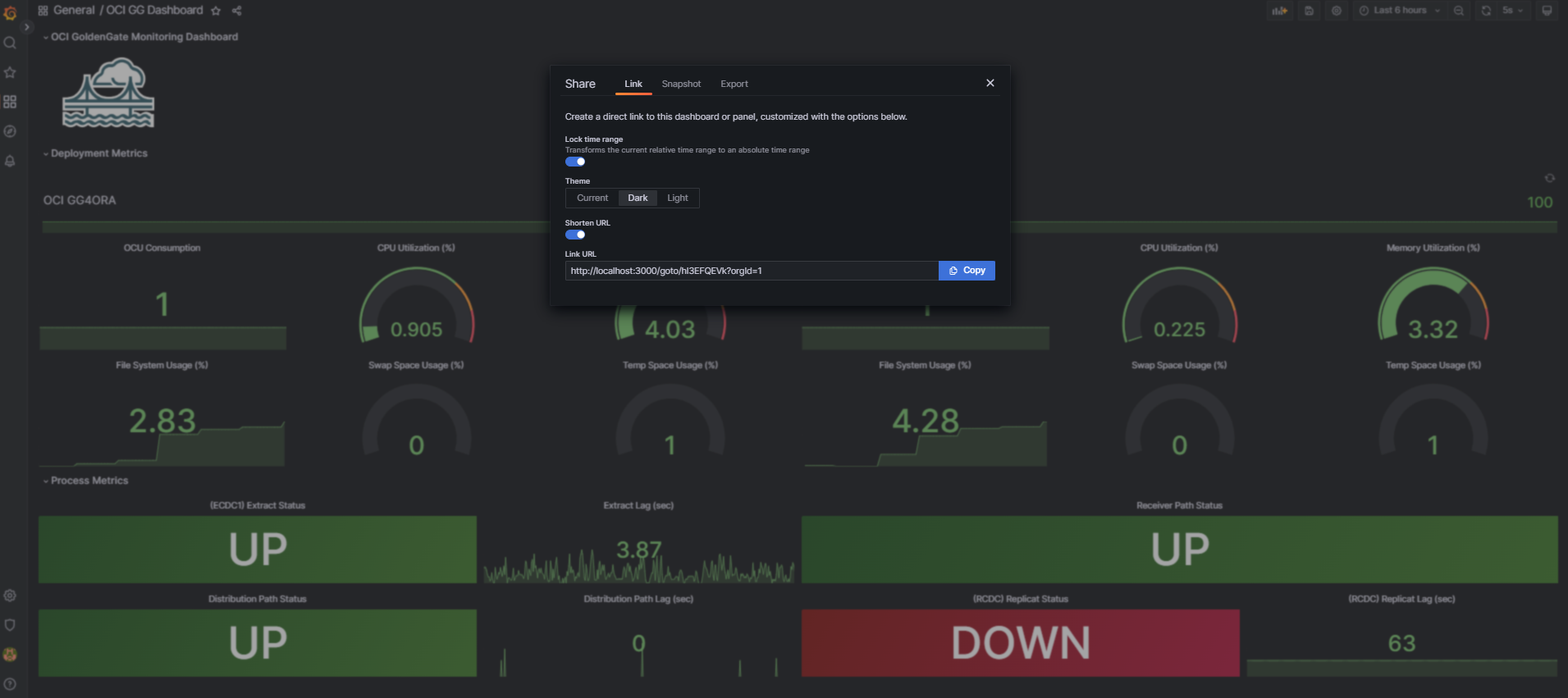
Task: Click the 0.225 CPU Utilization gauge
Action: point(1180,307)
